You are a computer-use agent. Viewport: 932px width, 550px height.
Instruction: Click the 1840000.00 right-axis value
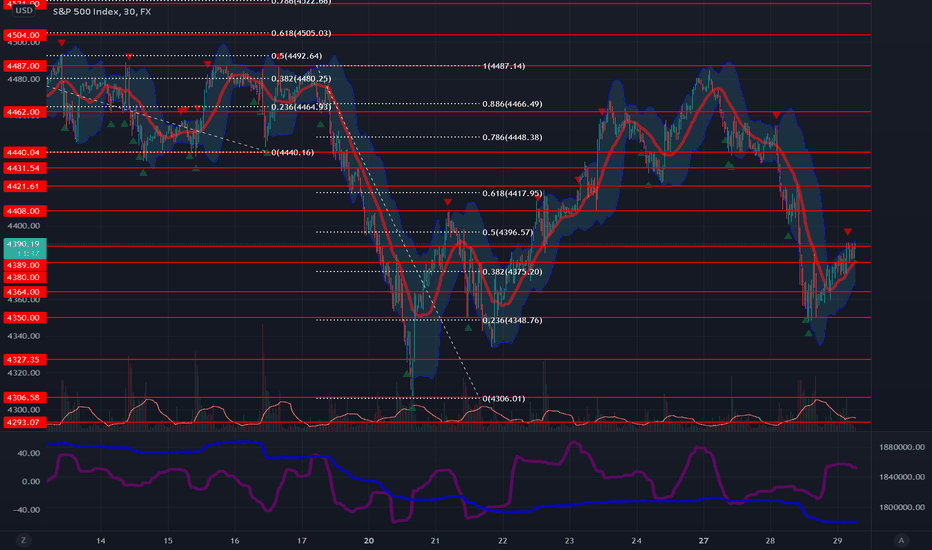[x=902, y=477]
